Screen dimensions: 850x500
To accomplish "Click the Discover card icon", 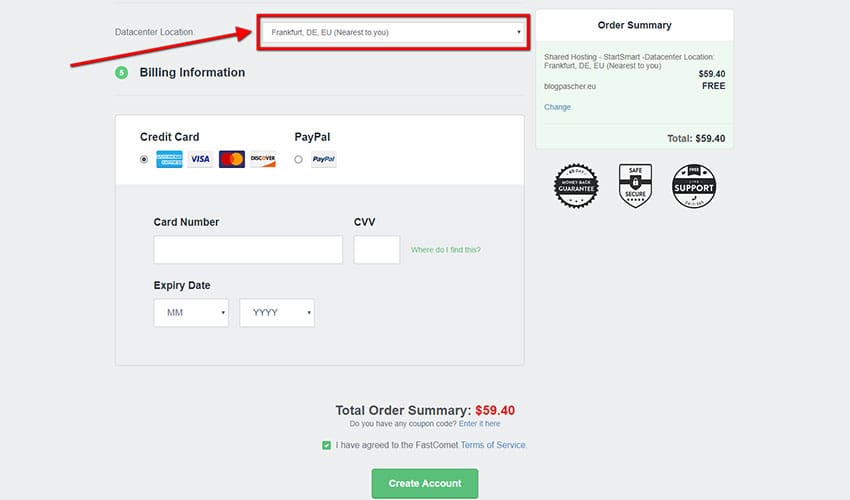I will tap(263, 159).
